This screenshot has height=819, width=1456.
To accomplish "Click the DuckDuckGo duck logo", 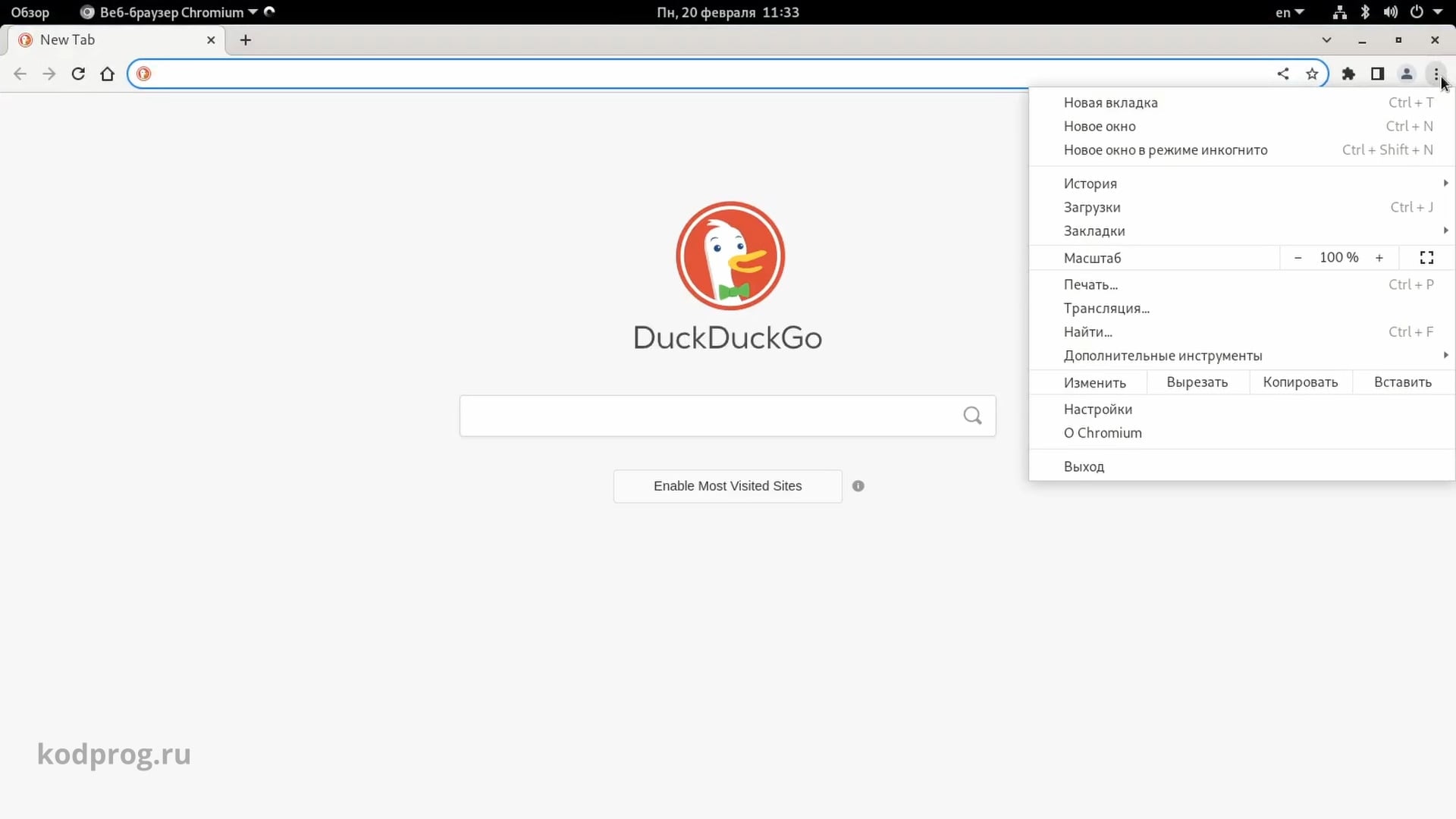I will pyautogui.click(x=730, y=256).
